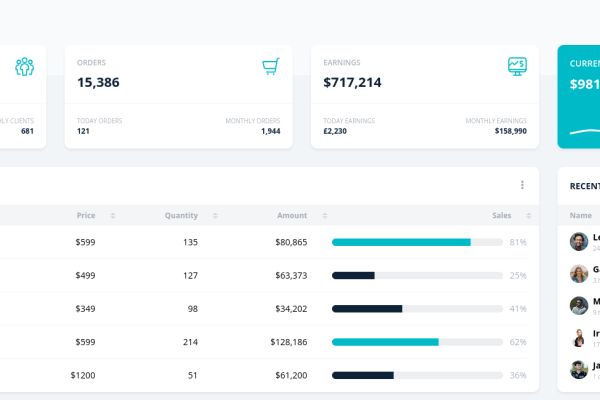The height and width of the screenshot is (400, 600).
Task: Click the 36% sales progress bar
Action: (417, 376)
